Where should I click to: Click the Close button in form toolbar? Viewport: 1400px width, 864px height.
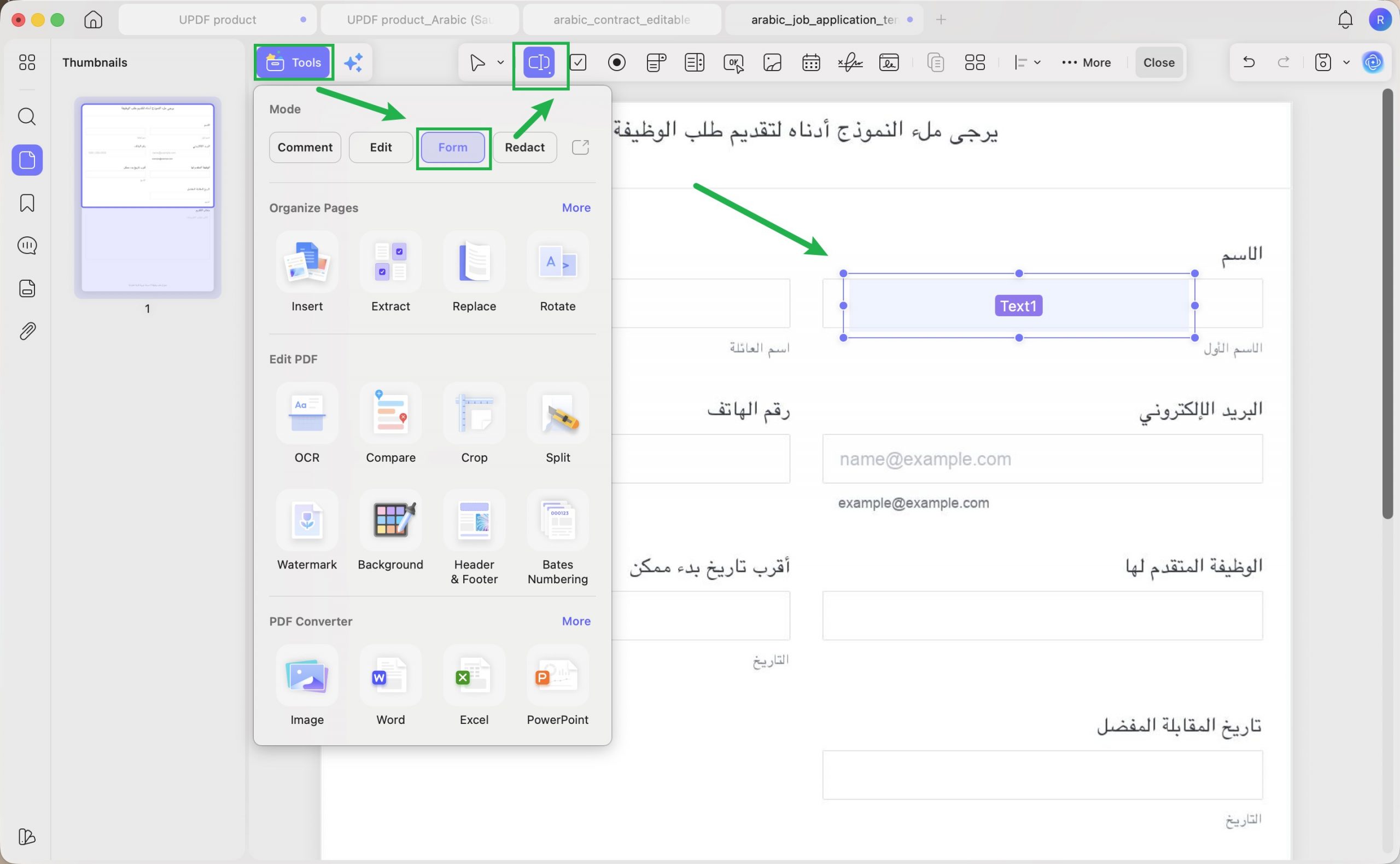[x=1158, y=62]
